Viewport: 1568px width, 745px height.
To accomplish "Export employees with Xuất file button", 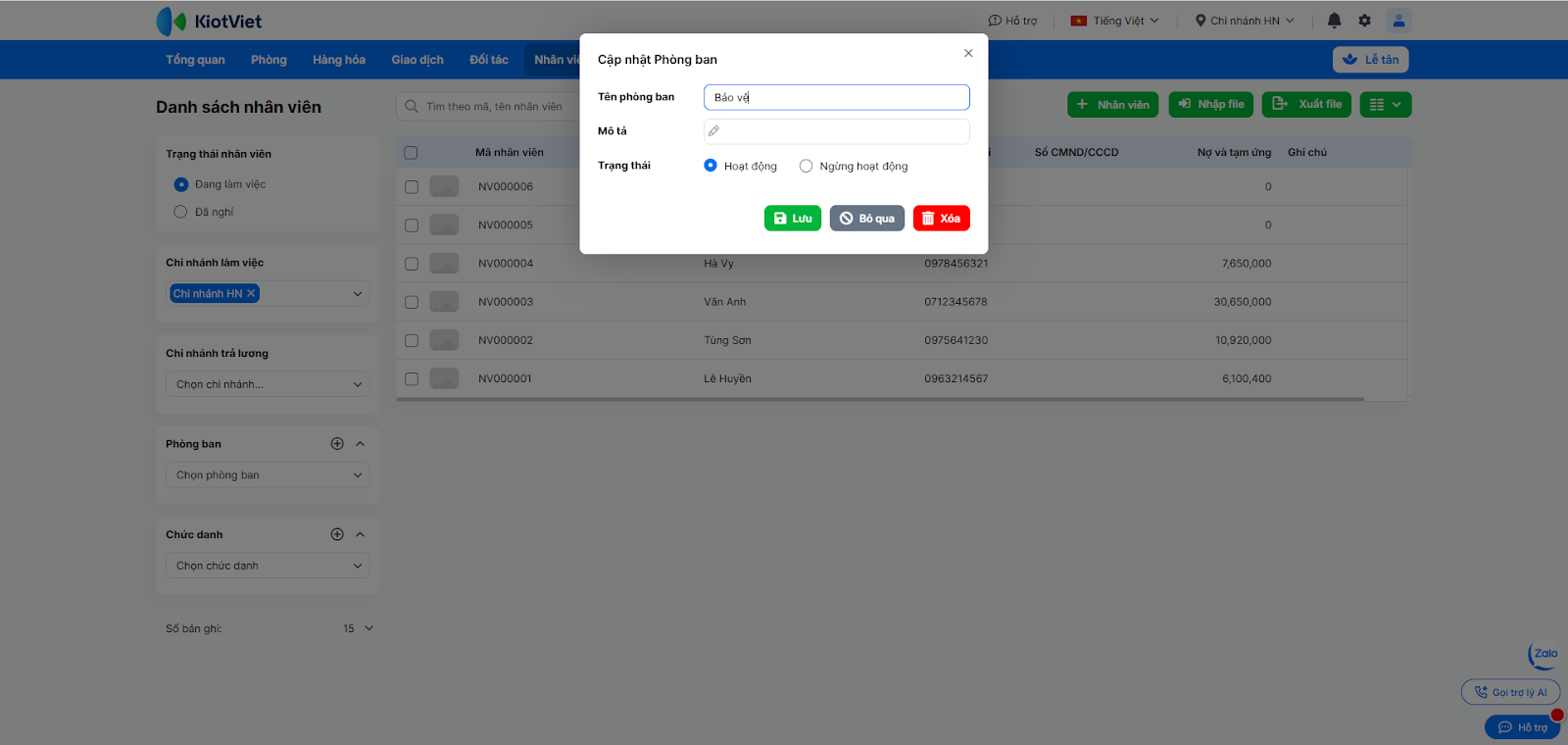I will (x=1307, y=105).
